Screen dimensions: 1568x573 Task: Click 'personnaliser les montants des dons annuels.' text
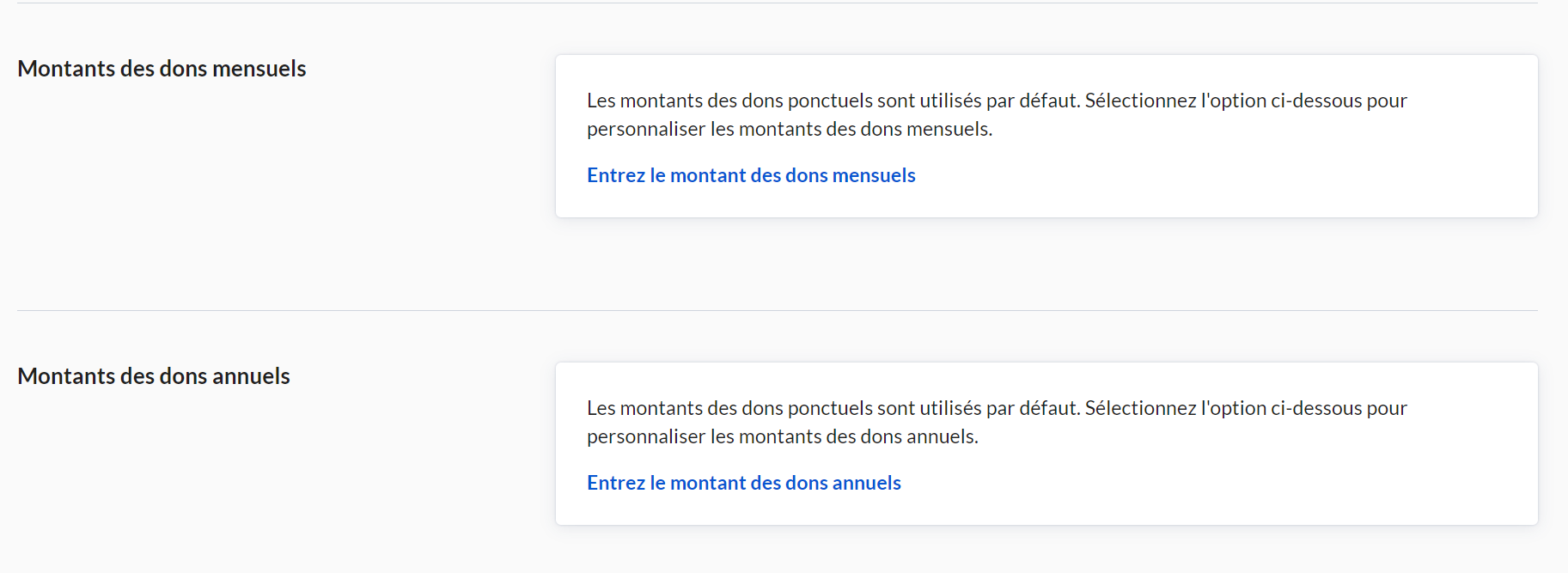pos(783,436)
